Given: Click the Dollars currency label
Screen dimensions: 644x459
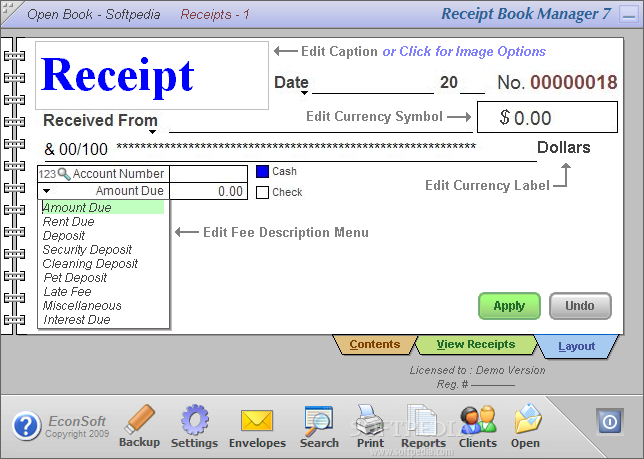Looking at the screenshot, I should (564, 147).
